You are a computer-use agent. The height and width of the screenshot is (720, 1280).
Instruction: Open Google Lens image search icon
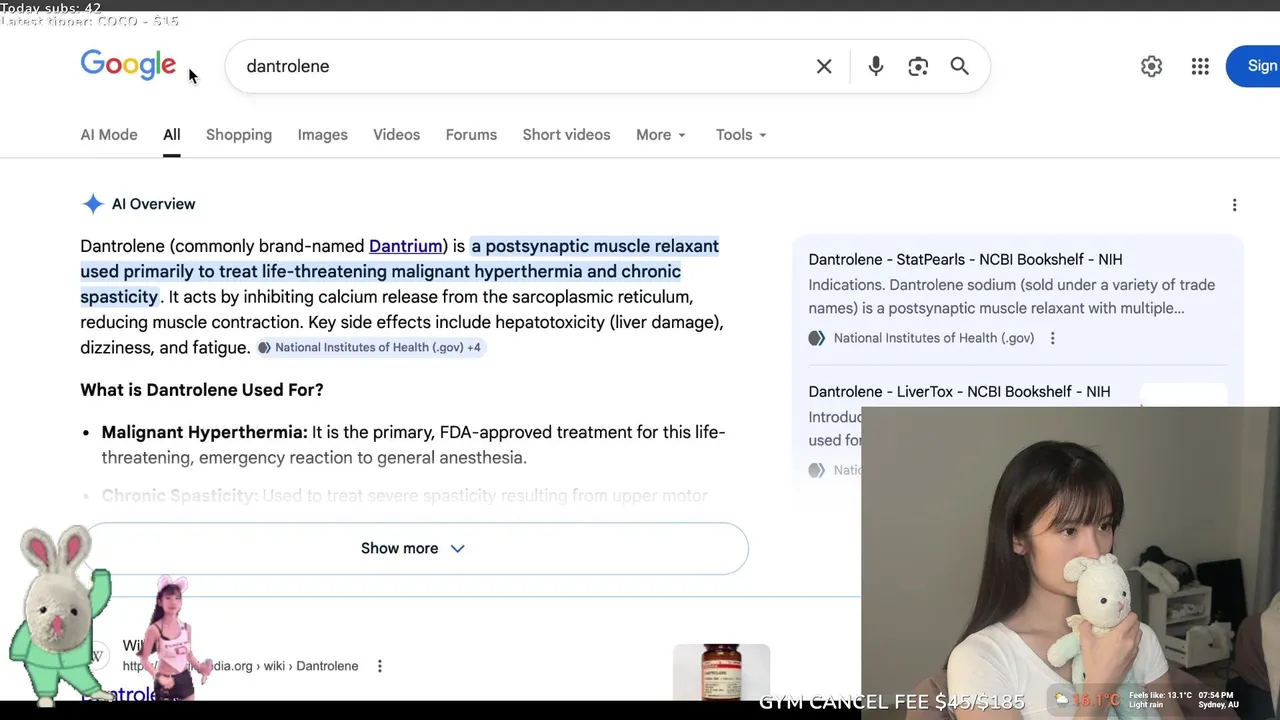tap(918, 66)
